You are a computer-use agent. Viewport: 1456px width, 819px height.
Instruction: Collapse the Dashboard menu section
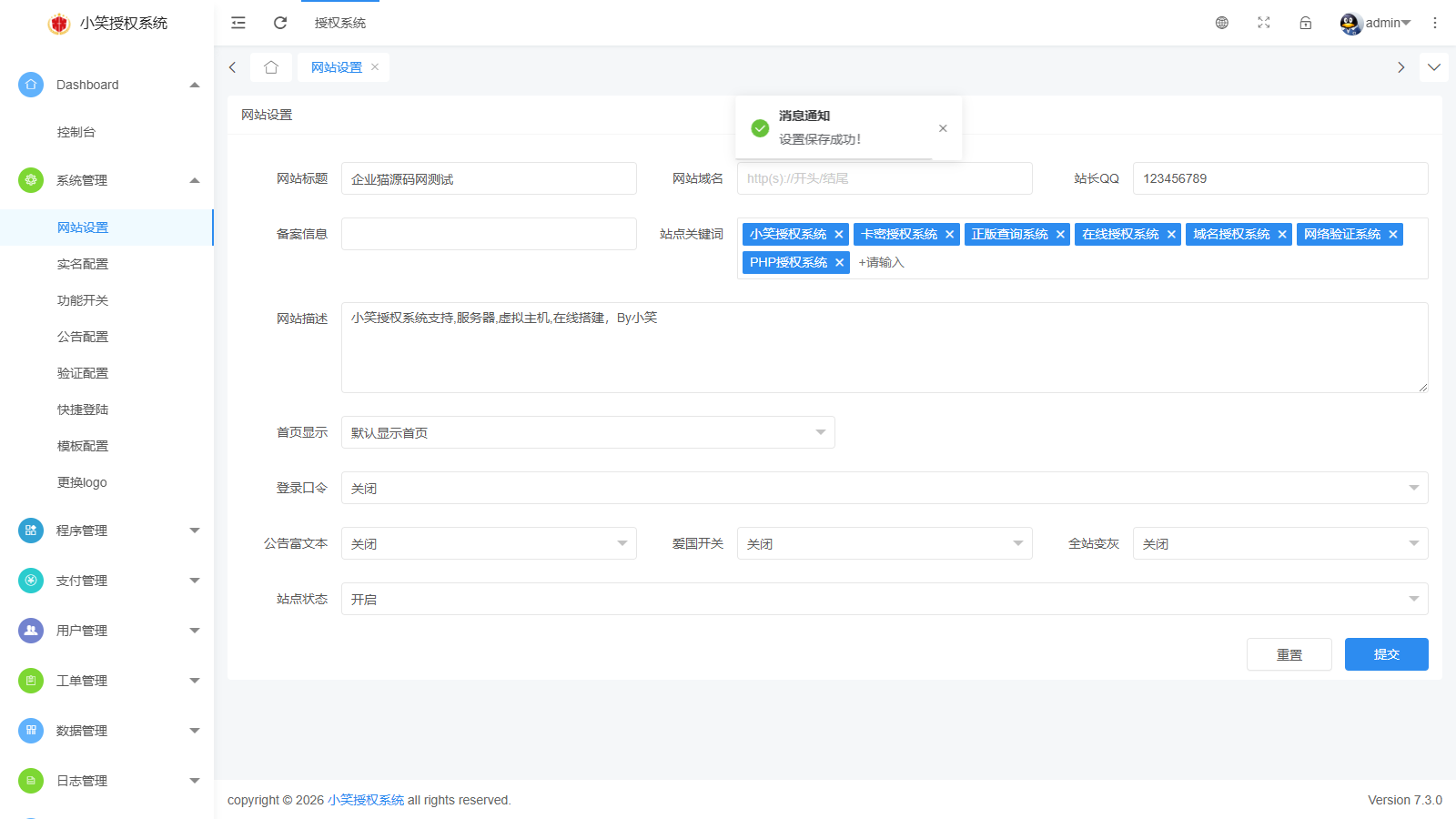pos(194,84)
